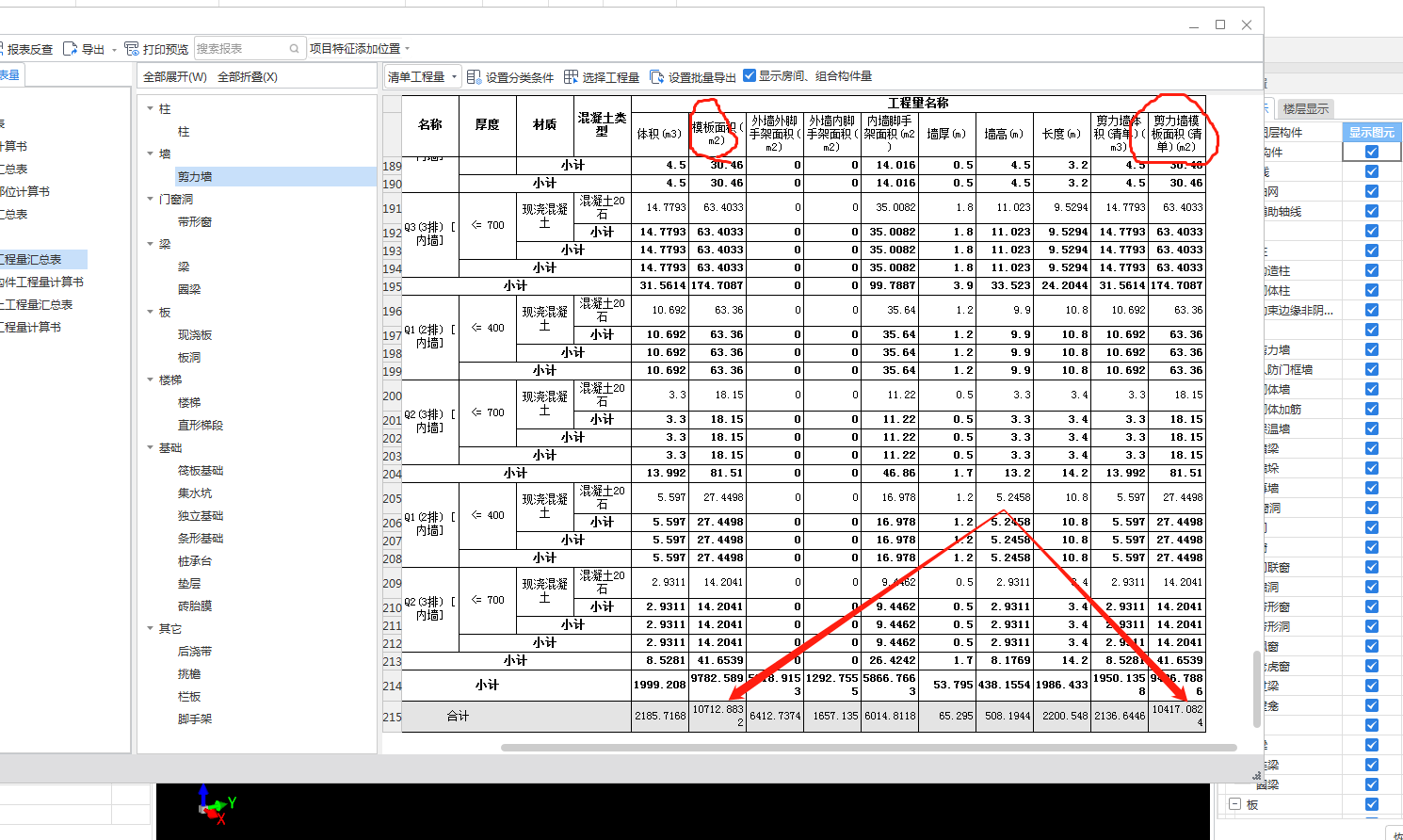
Task: Select 带形窗 tree item
Action: click(x=195, y=221)
